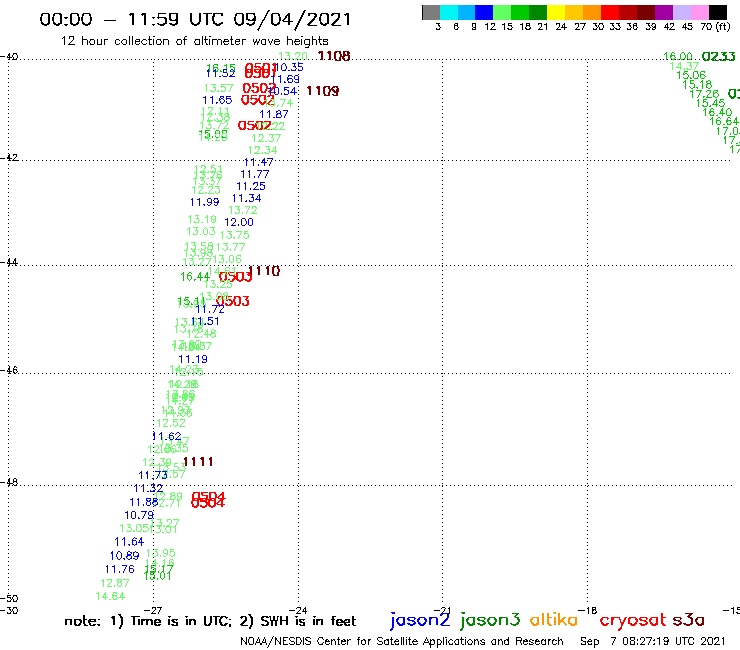Click the green value 15.06
Image resolution: width=740 pixels, height=650 pixels.
pos(691,76)
